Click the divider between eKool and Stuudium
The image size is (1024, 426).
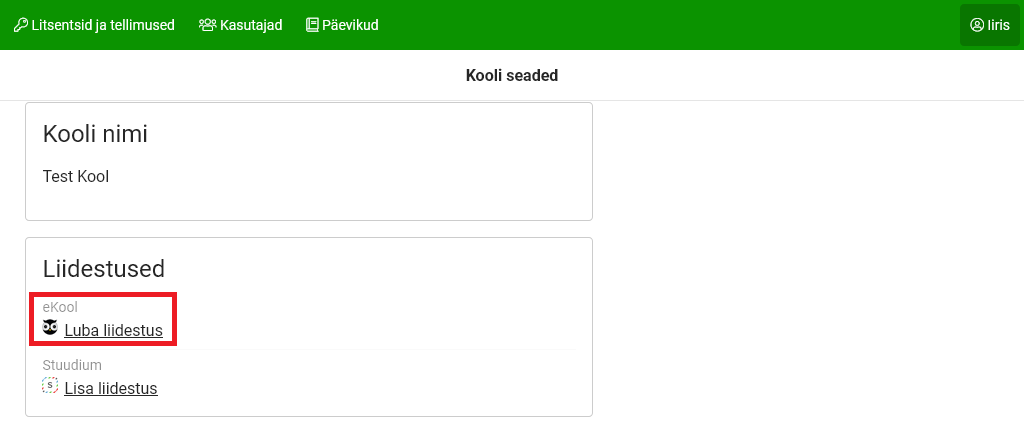point(400,350)
